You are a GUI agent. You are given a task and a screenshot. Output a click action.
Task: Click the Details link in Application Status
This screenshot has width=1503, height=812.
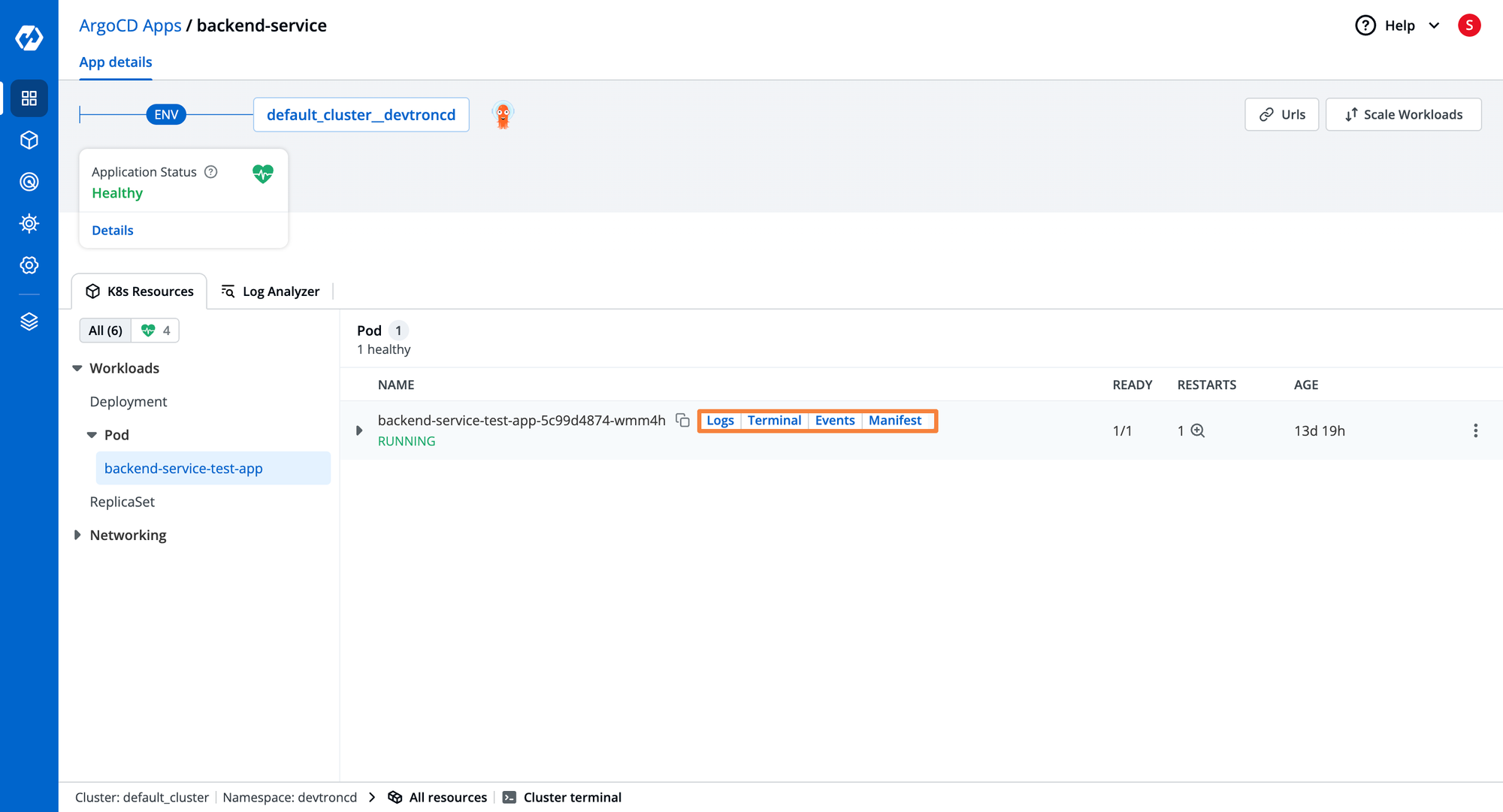click(x=112, y=230)
